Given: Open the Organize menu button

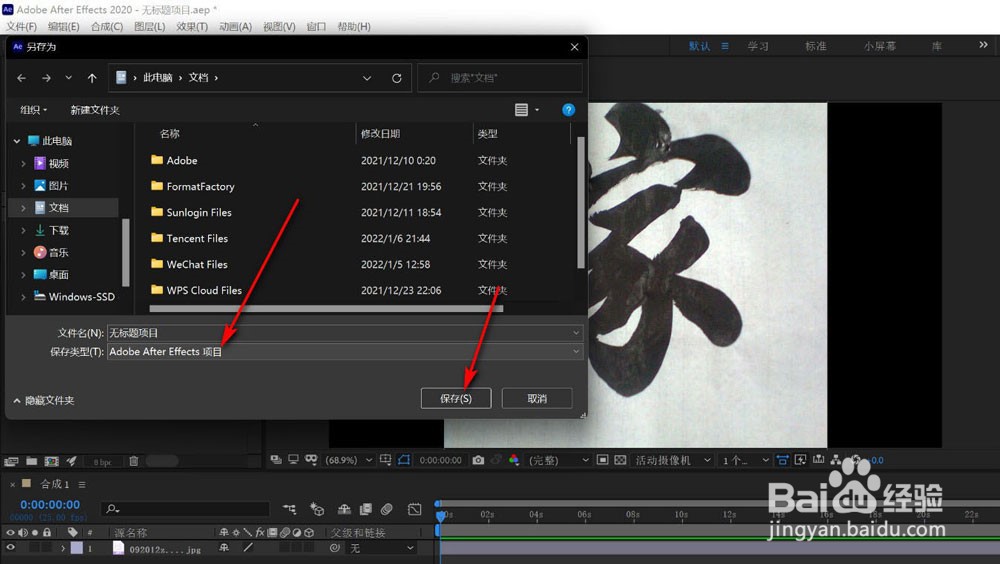Looking at the screenshot, I should 33,110.
